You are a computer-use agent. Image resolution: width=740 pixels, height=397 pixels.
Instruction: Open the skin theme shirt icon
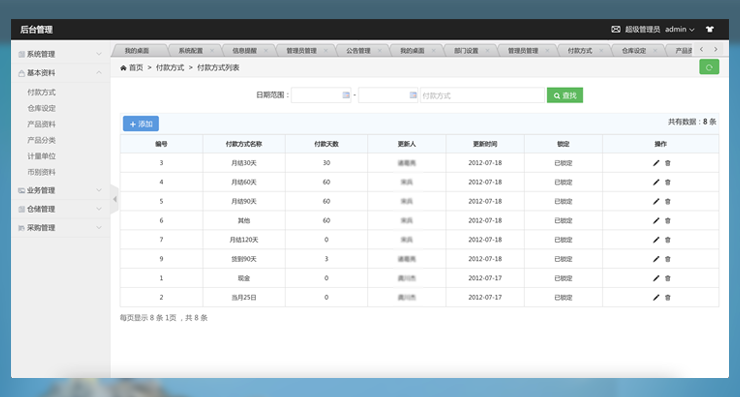[x=709, y=29]
